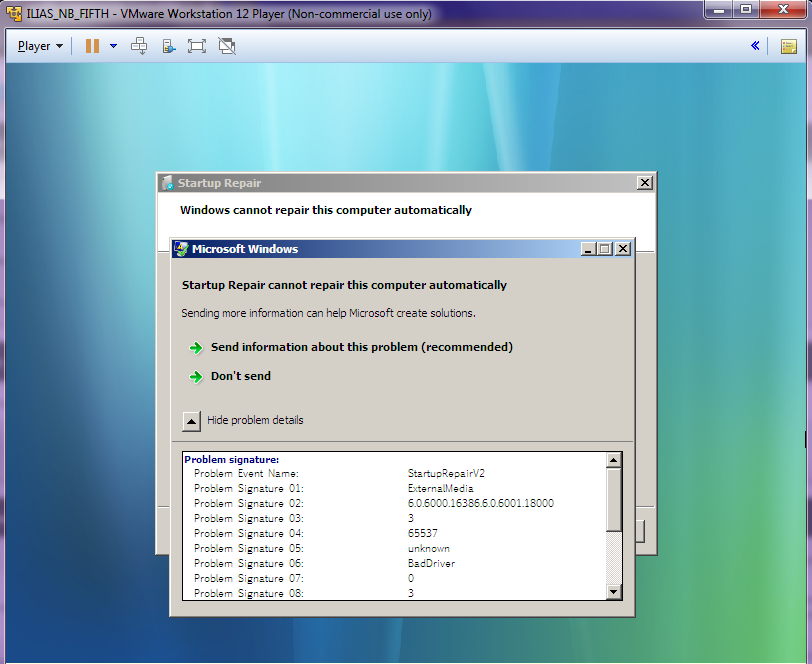Select the Problem Signature 04 label
812x664 pixels.
pyautogui.click(x=249, y=533)
